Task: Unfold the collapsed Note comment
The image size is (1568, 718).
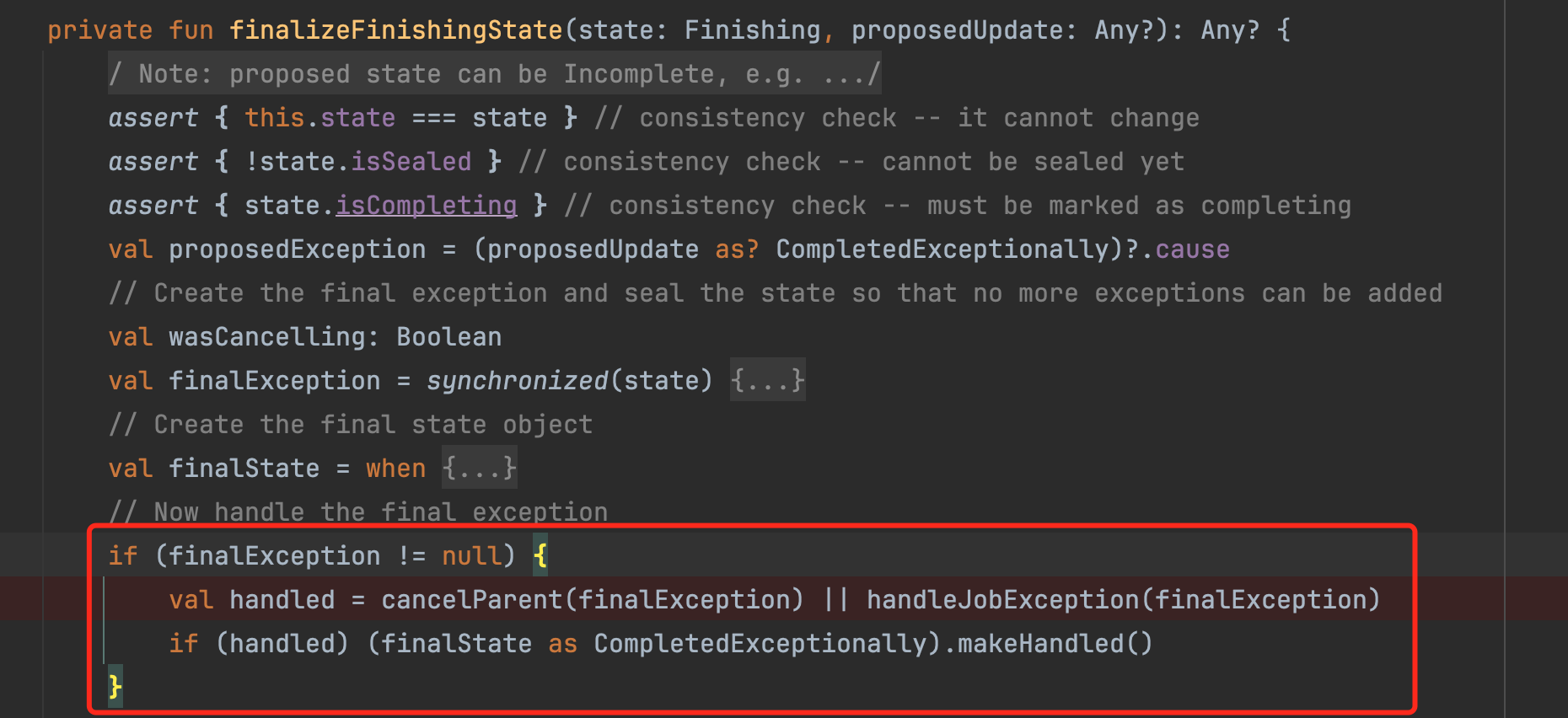Action: 494,74
